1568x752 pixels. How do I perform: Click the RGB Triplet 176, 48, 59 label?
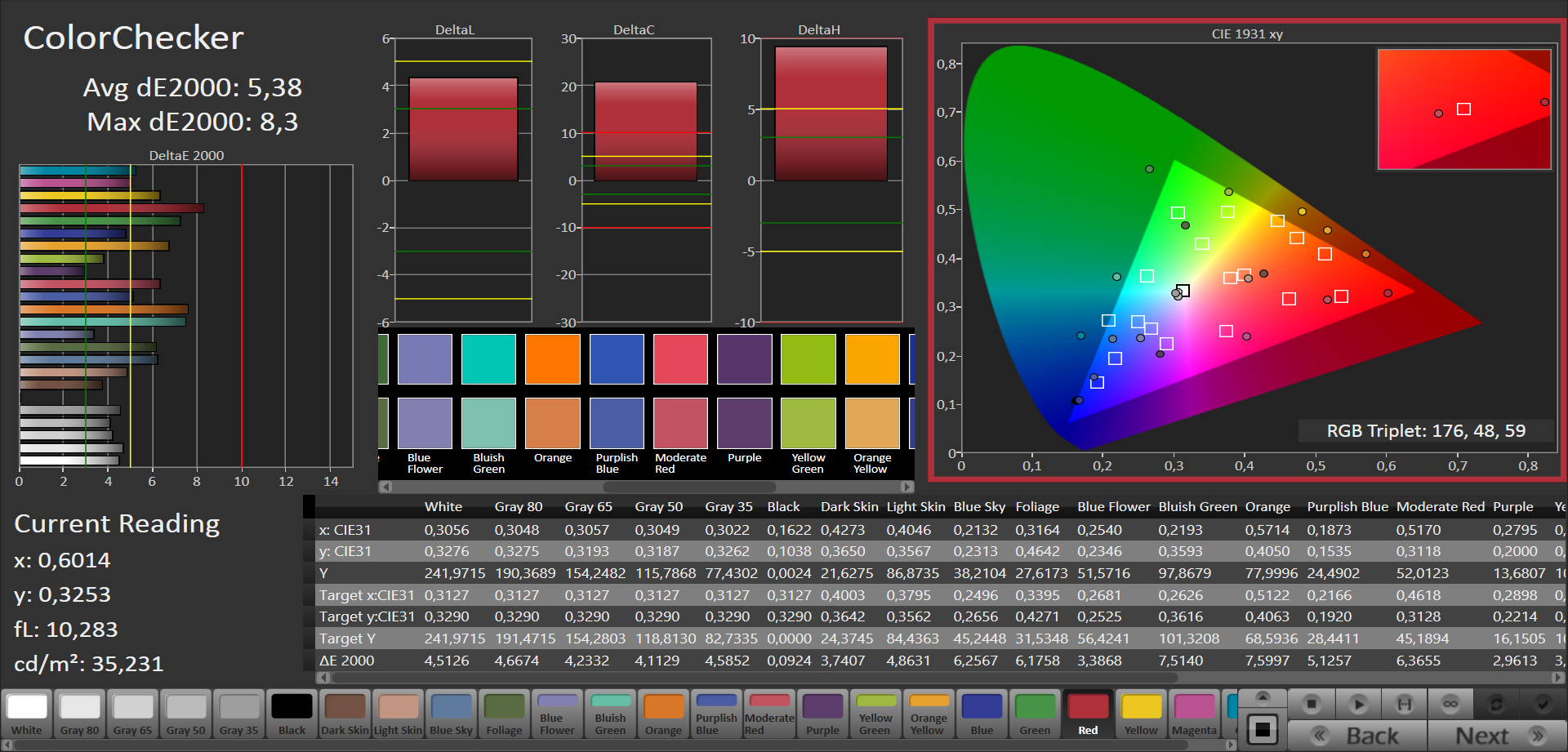1426,431
